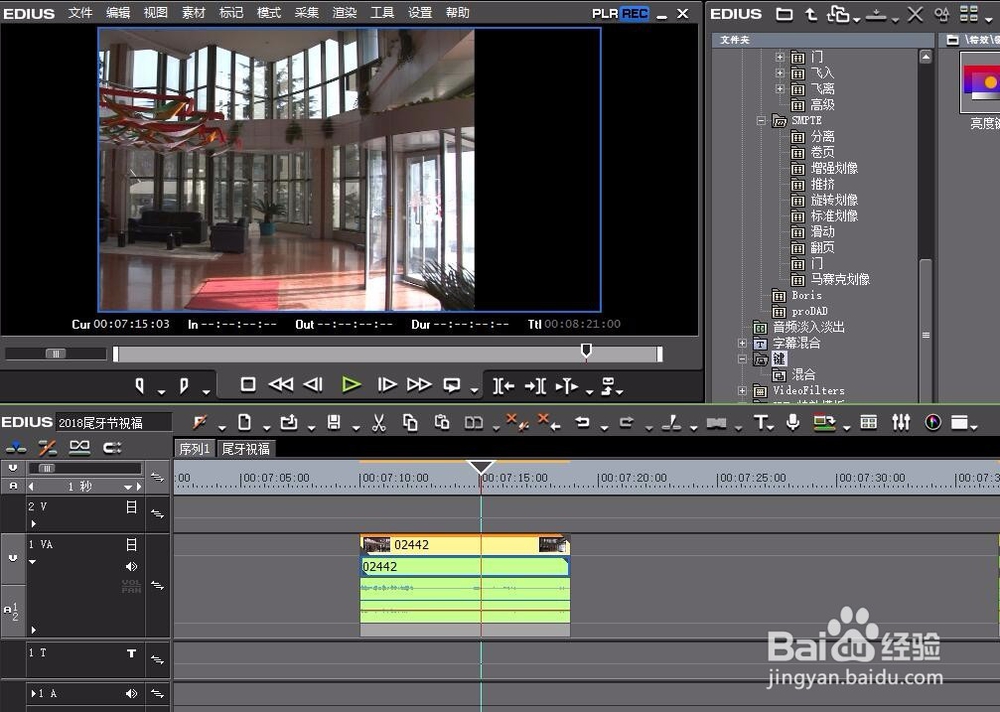
Task: Toggle audio mute on track 1 VA
Action: (x=131, y=567)
